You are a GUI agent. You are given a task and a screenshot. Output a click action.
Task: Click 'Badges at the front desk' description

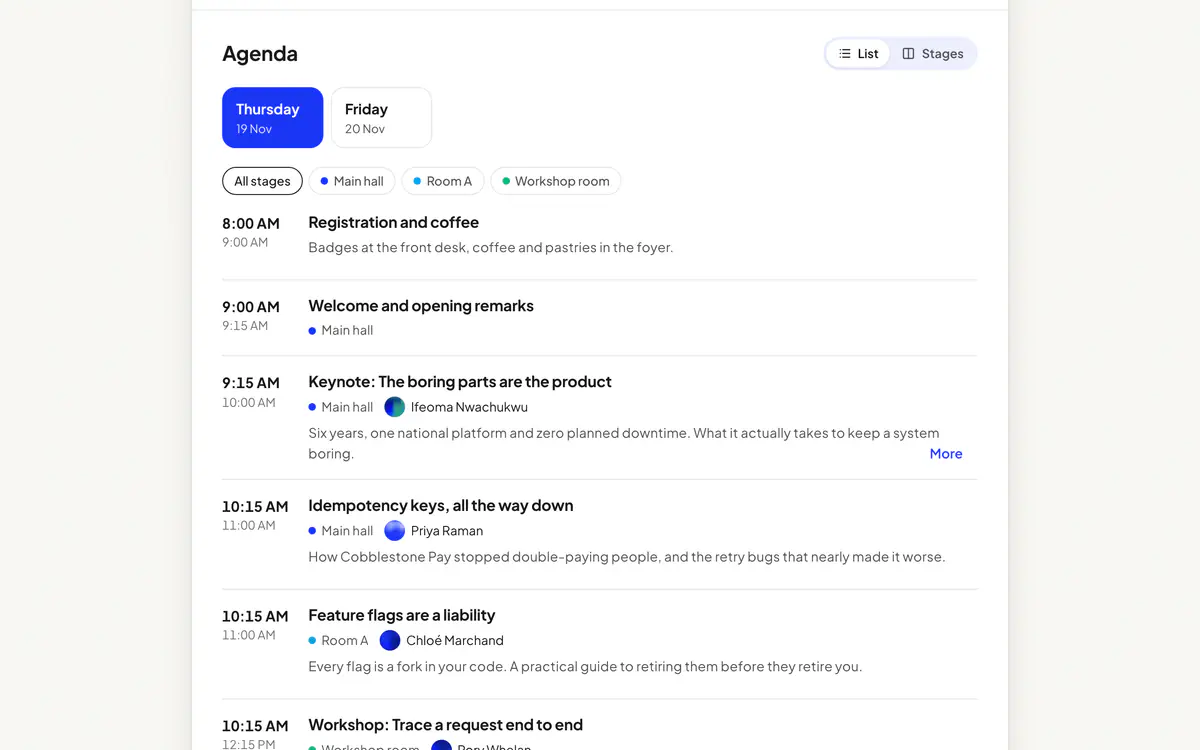pos(491,248)
